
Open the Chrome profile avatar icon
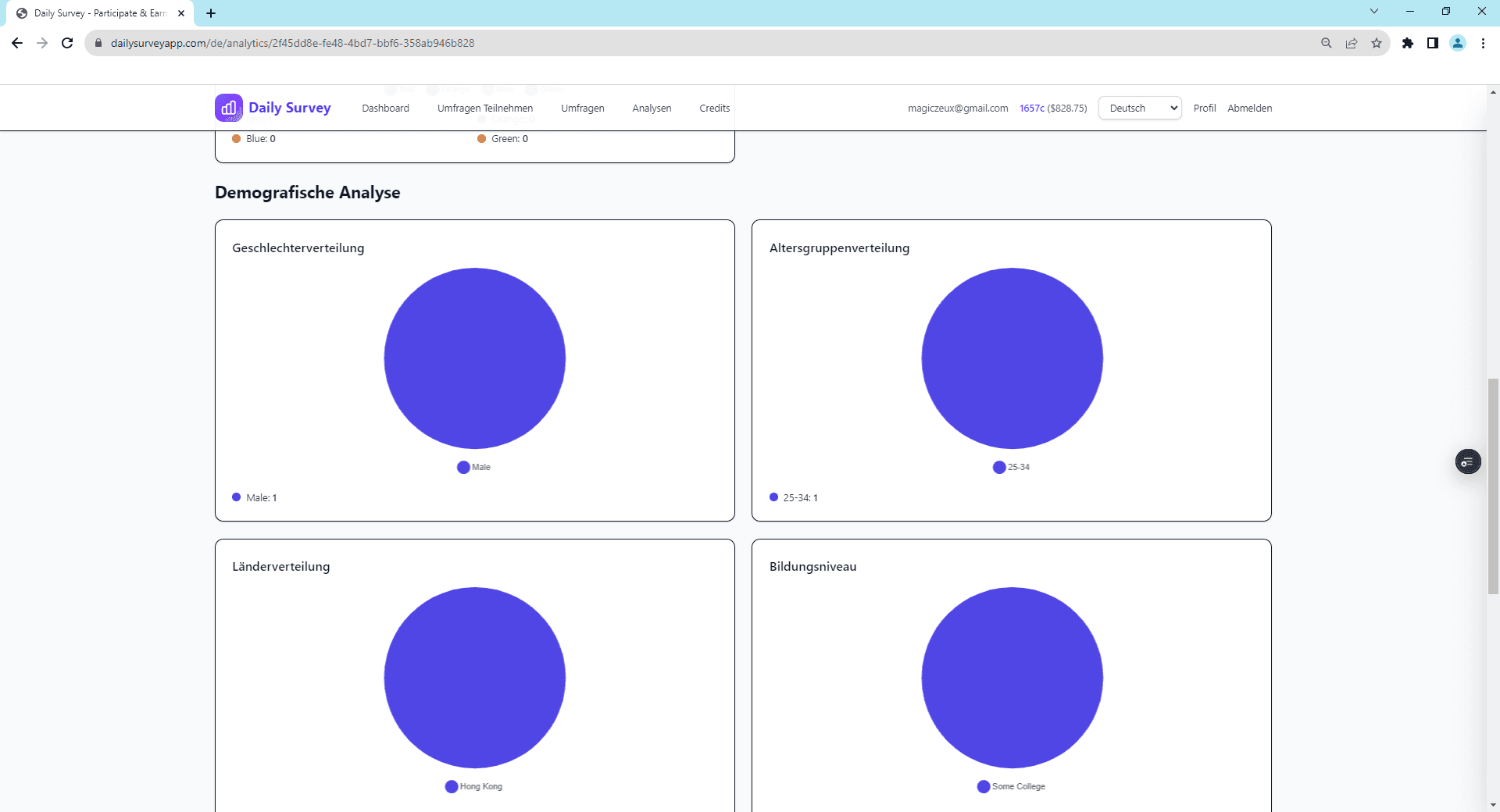click(1458, 43)
